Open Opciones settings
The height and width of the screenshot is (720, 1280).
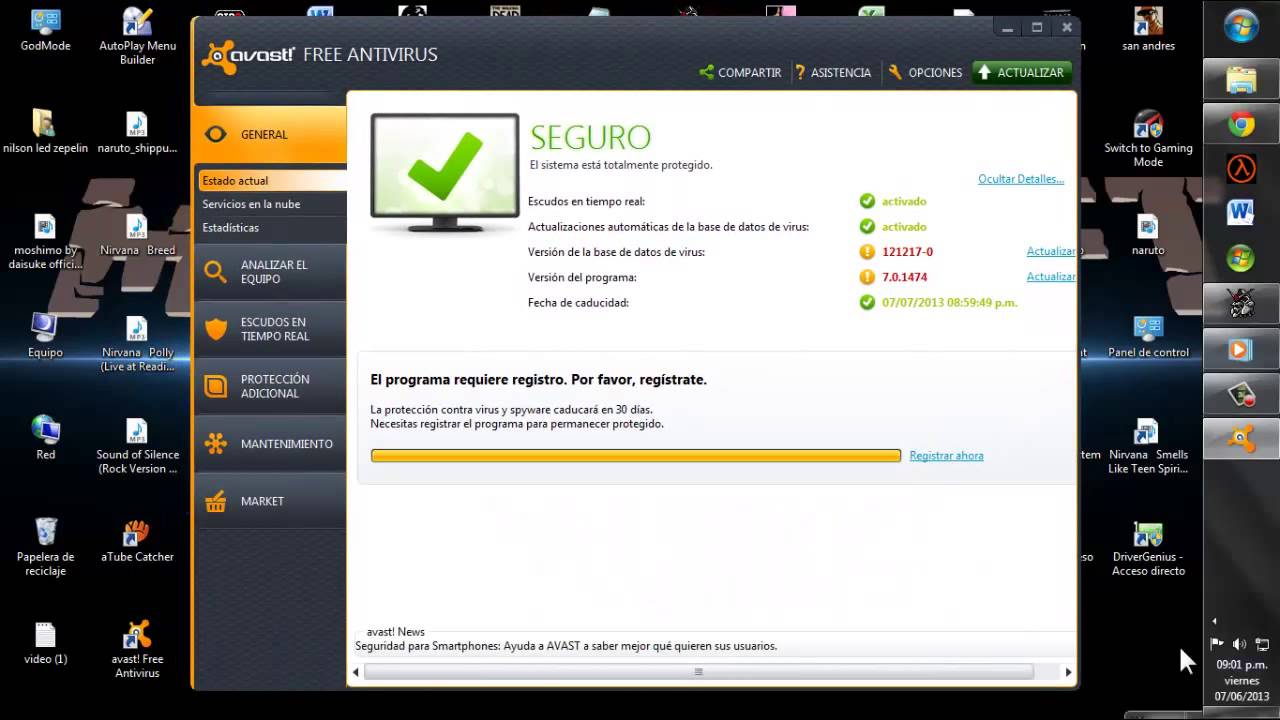(925, 73)
